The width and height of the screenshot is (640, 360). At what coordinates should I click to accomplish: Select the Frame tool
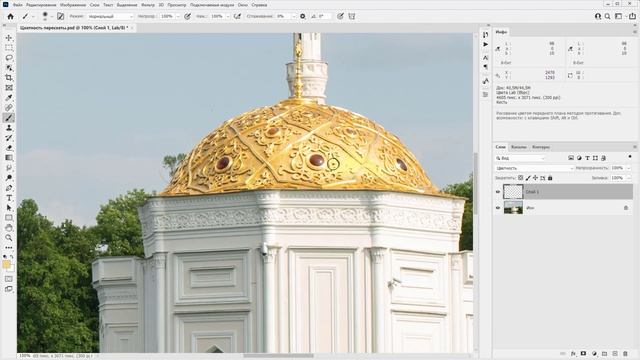(9, 88)
